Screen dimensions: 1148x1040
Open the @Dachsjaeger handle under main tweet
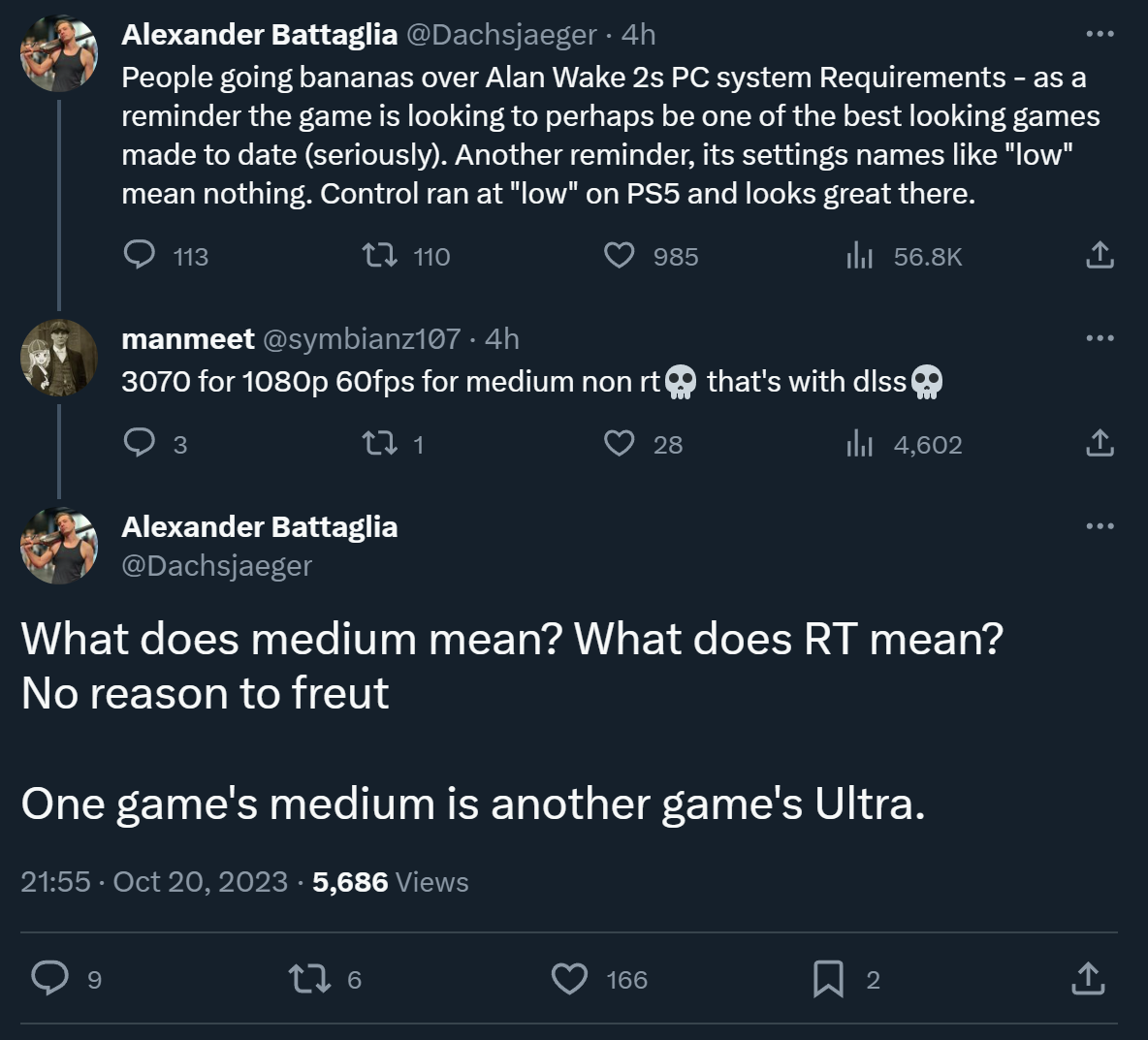[216, 566]
